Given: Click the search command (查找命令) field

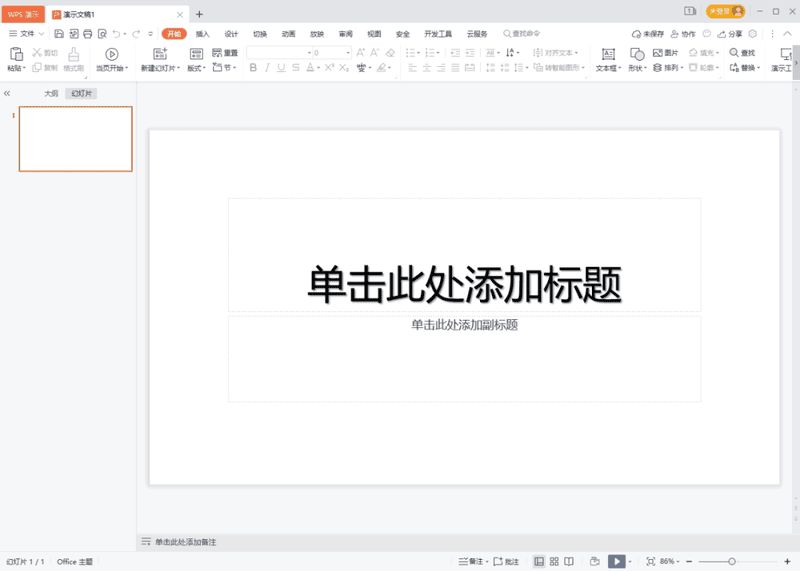Looking at the screenshot, I should 521,34.
